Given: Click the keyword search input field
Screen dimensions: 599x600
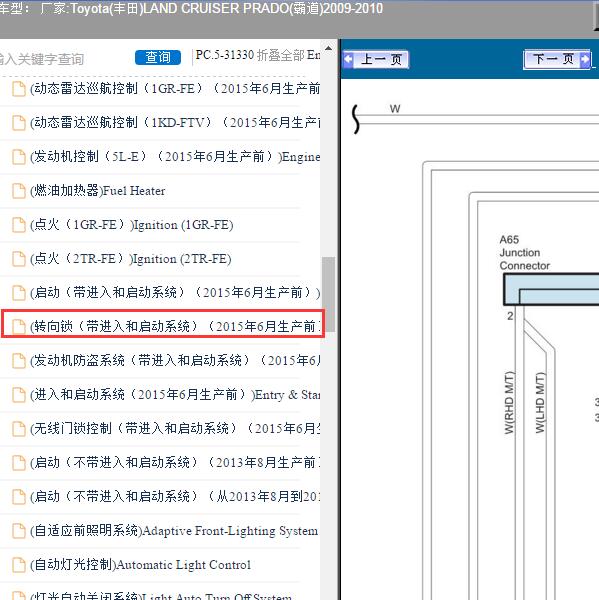Looking at the screenshot, I should (65, 59).
